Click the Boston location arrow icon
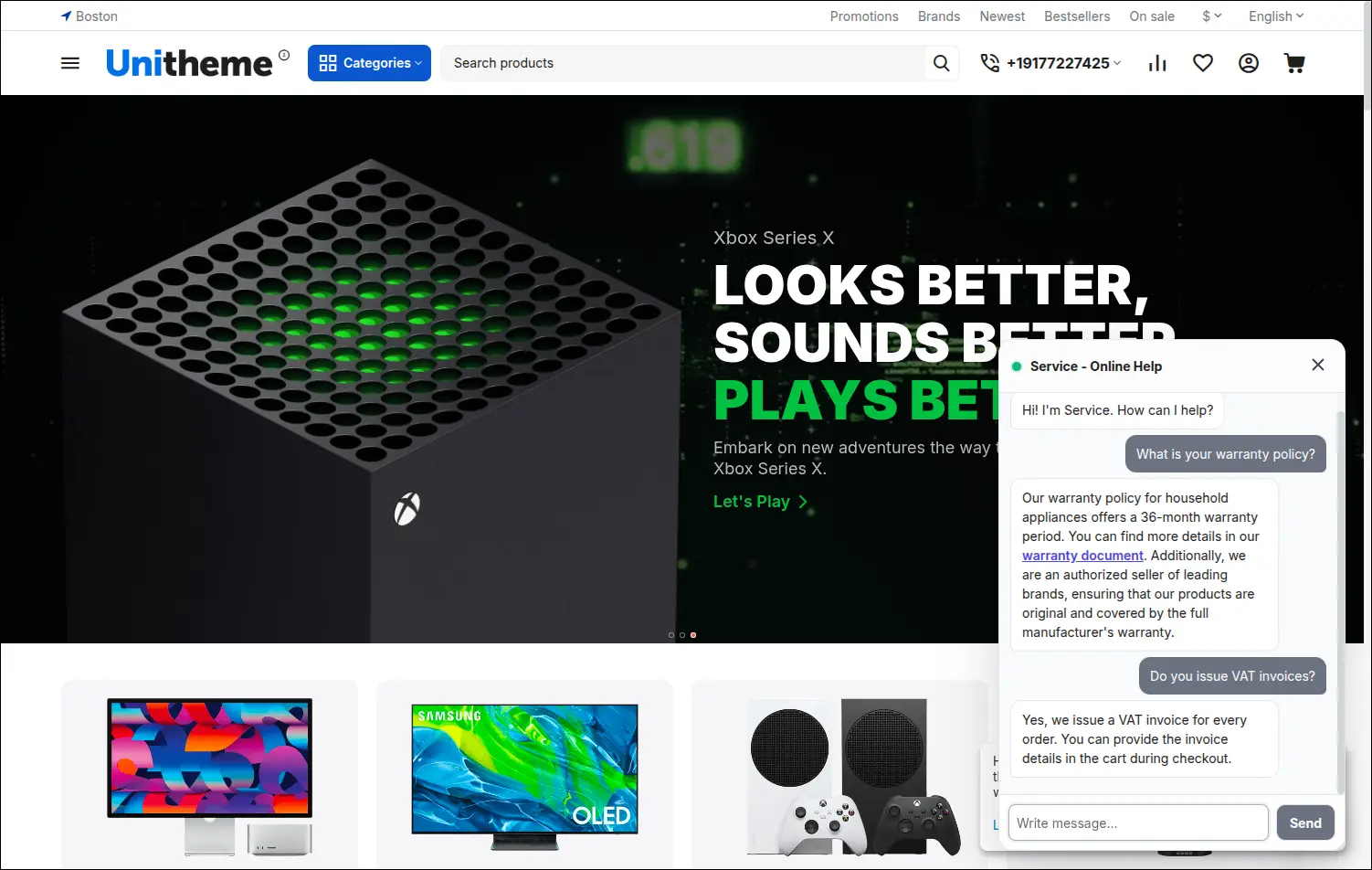The height and width of the screenshot is (870, 1372). click(x=66, y=16)
